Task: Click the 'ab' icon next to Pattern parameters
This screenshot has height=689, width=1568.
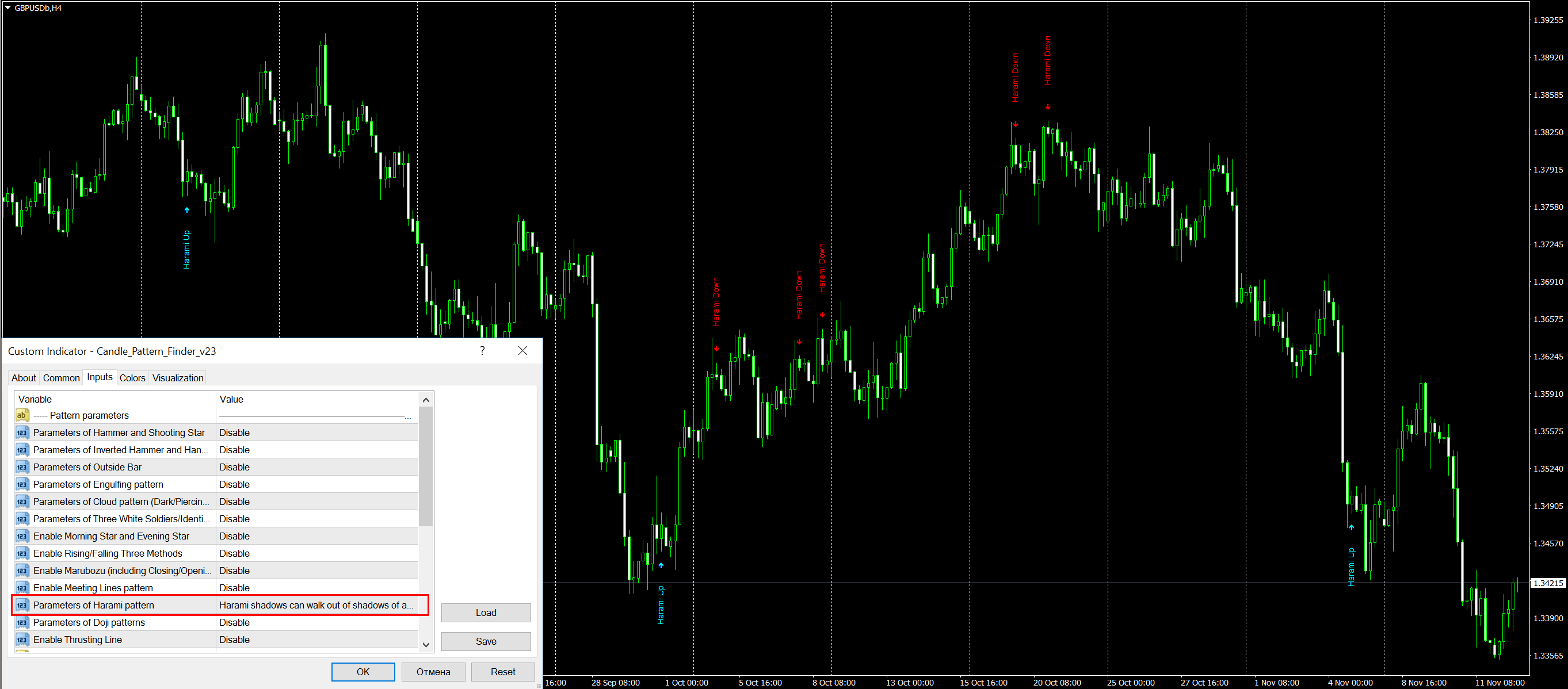Action: [22, 415]
